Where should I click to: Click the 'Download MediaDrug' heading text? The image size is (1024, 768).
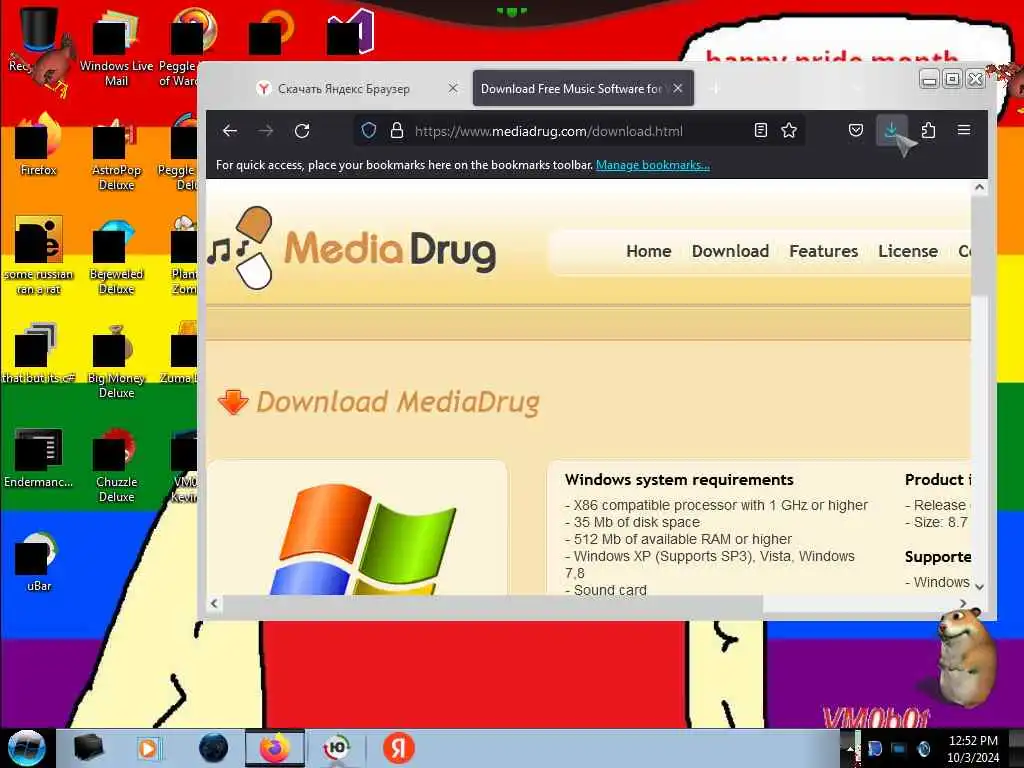(x=398, y=402)
